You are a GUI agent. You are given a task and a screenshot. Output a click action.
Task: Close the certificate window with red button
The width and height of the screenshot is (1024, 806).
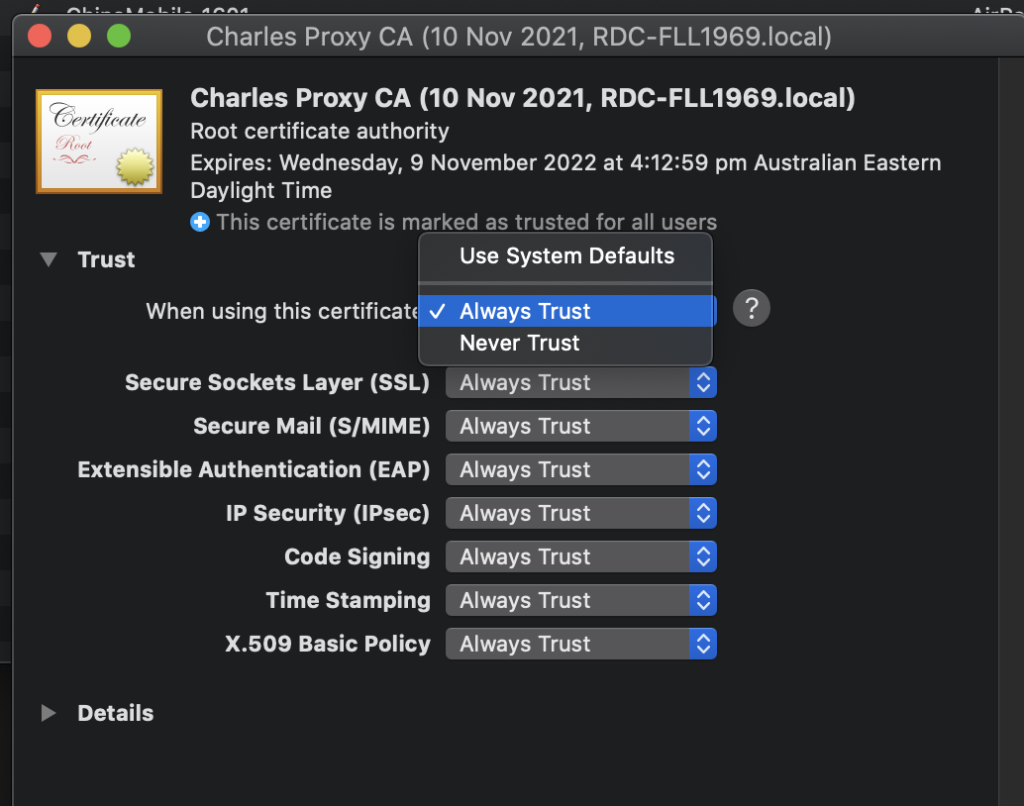39,37
